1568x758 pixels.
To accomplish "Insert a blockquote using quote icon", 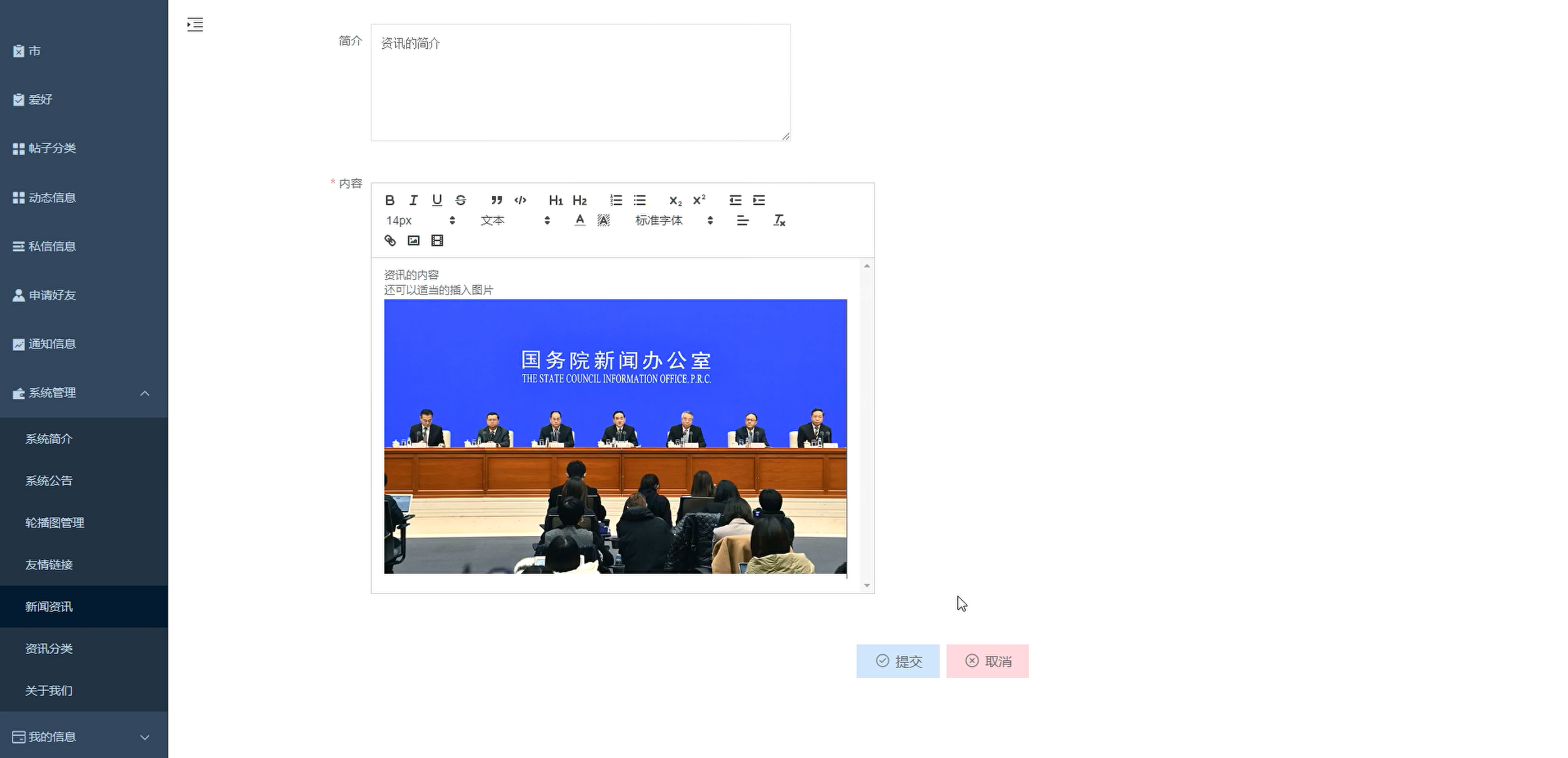I will tap(497, 200).
